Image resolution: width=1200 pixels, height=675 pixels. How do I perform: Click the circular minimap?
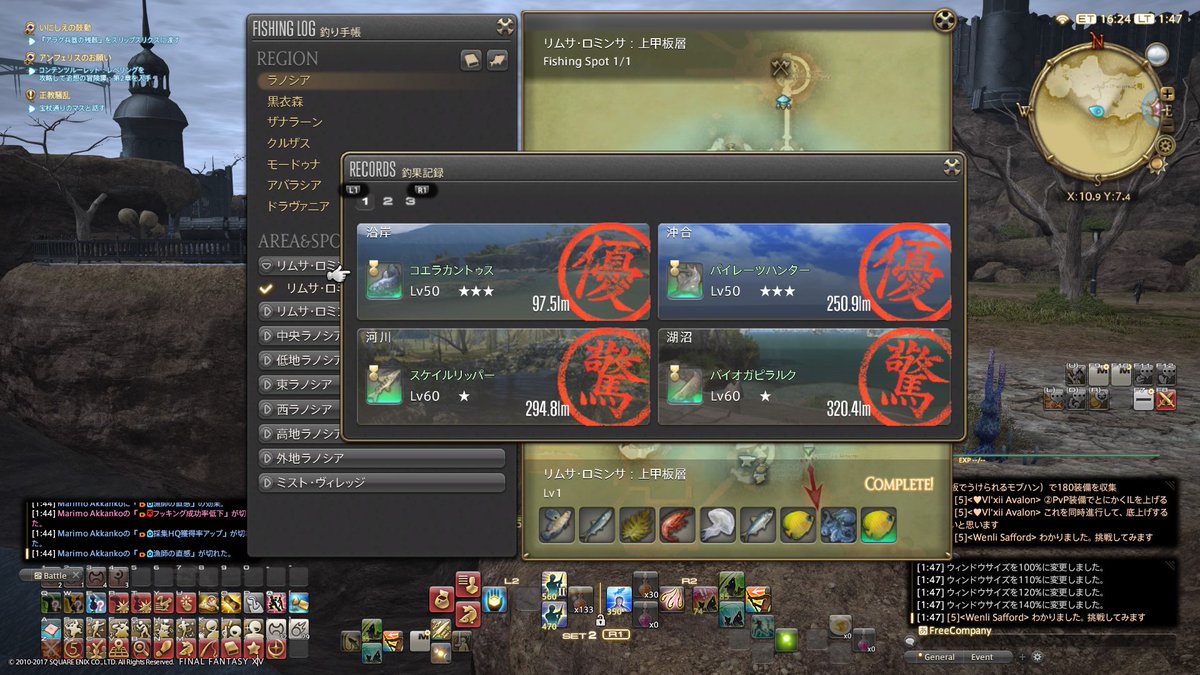(x=1097, y=109)
